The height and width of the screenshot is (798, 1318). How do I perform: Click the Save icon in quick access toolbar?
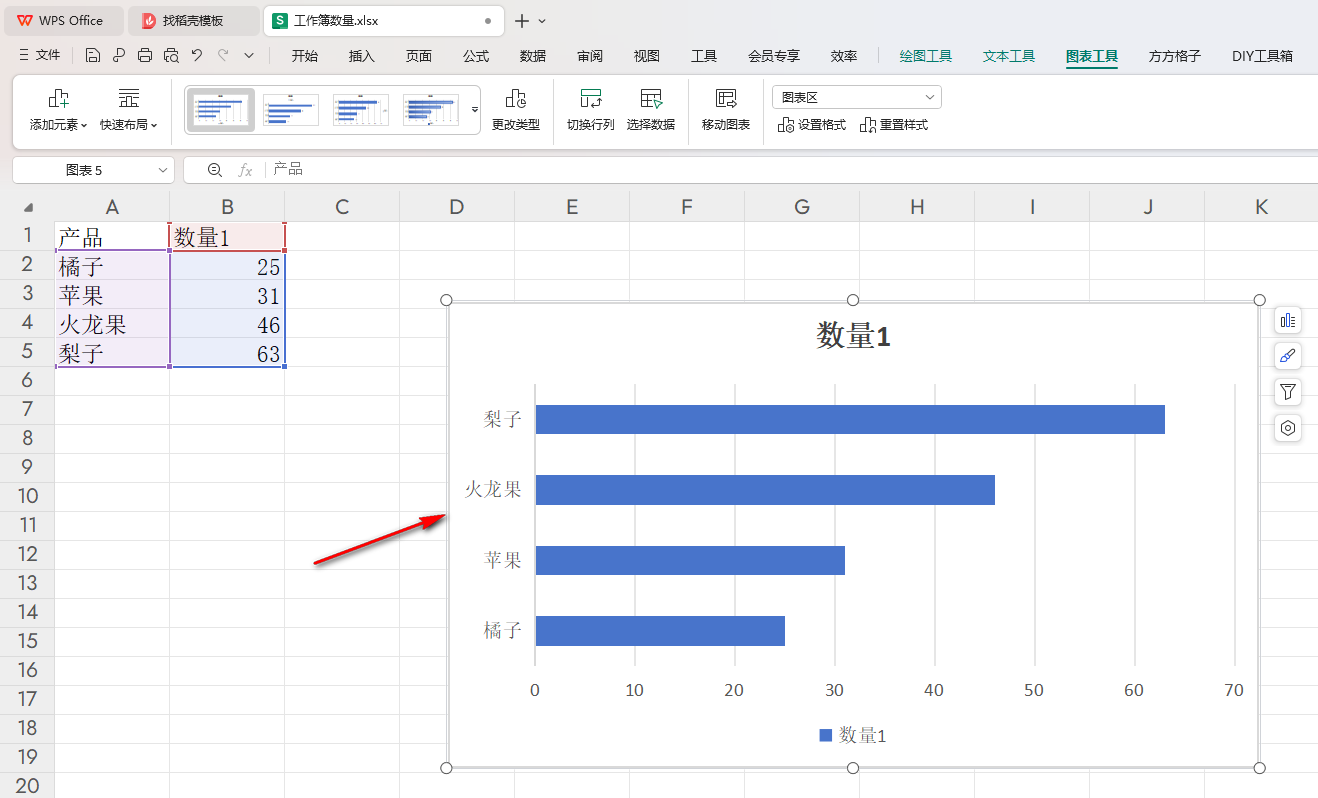tap(93, 56)
